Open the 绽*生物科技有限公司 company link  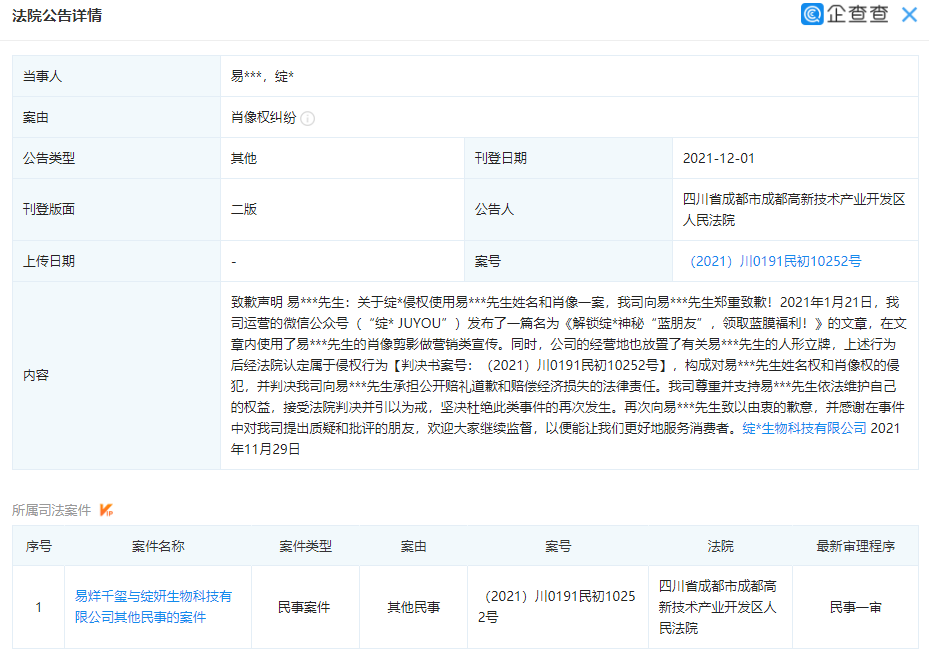[804, 428]
